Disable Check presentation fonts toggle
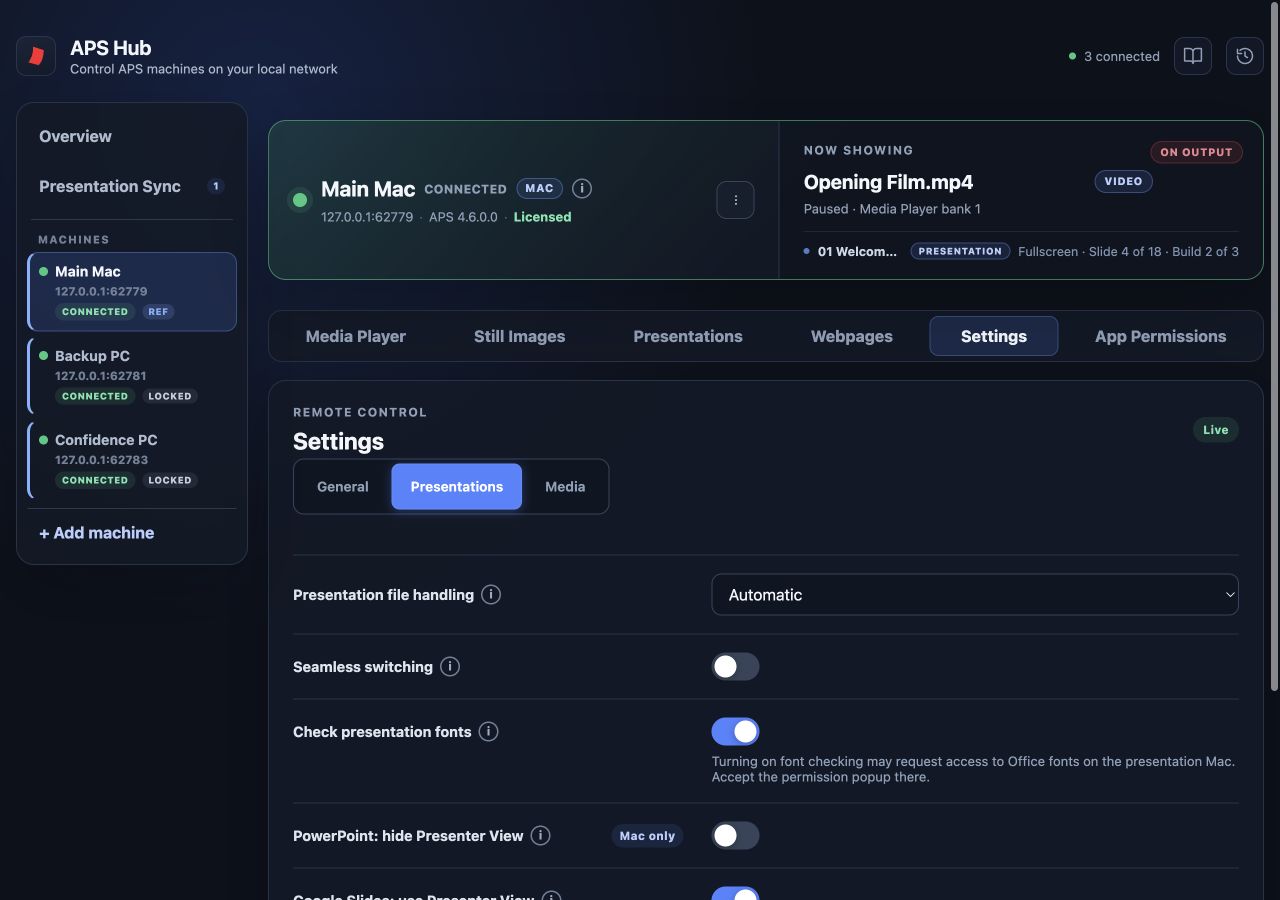 pyautogui.click(x=735, y=731)
